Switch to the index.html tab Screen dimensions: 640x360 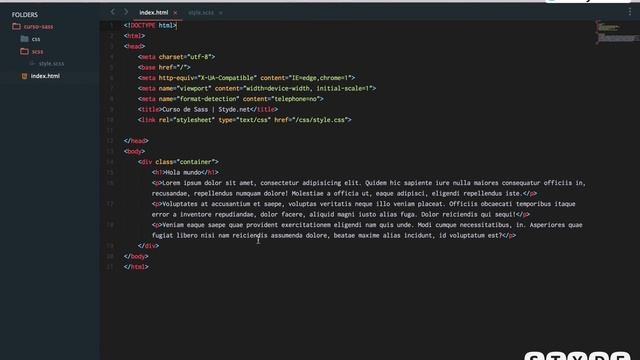point(153,13)
